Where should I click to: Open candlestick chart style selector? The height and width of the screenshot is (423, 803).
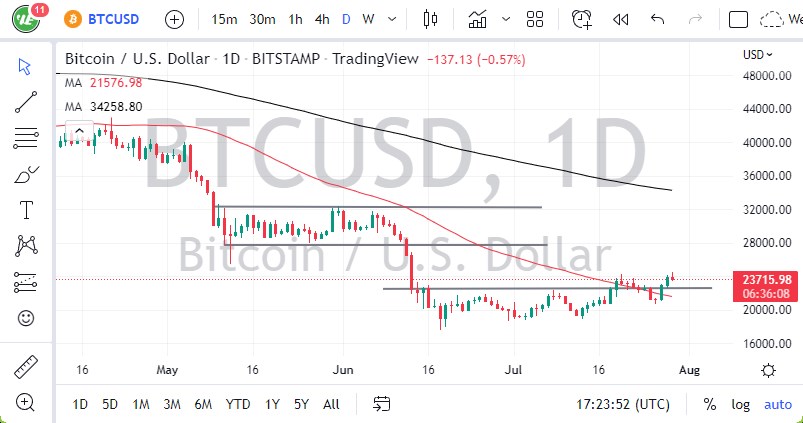click(431, 19)
